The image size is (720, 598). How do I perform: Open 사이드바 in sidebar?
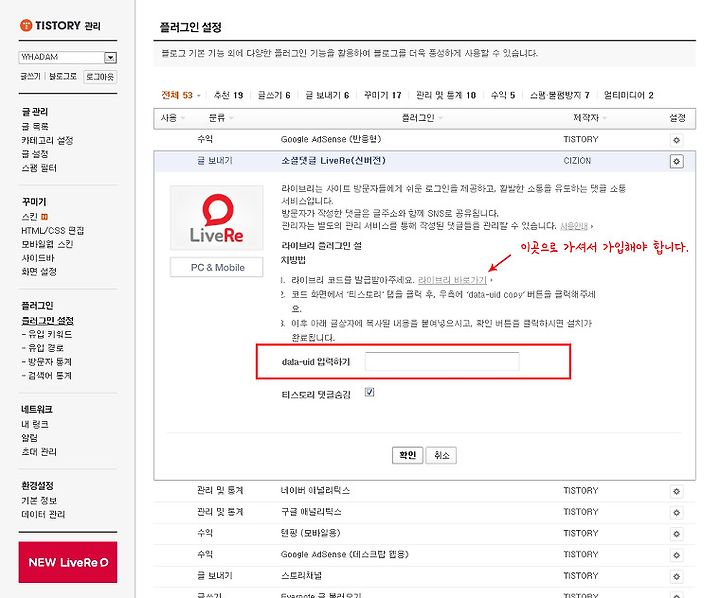pyautogui.click(x=38, y=258)
